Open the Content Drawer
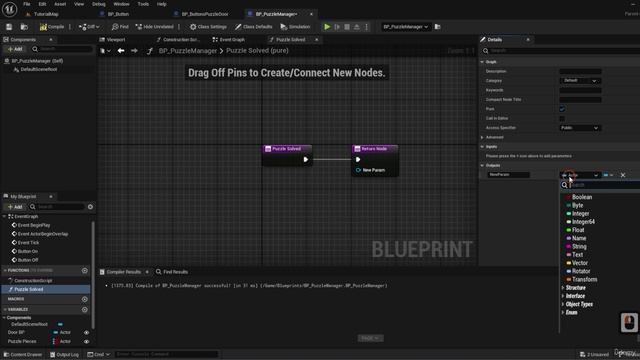 pos(22,354)
